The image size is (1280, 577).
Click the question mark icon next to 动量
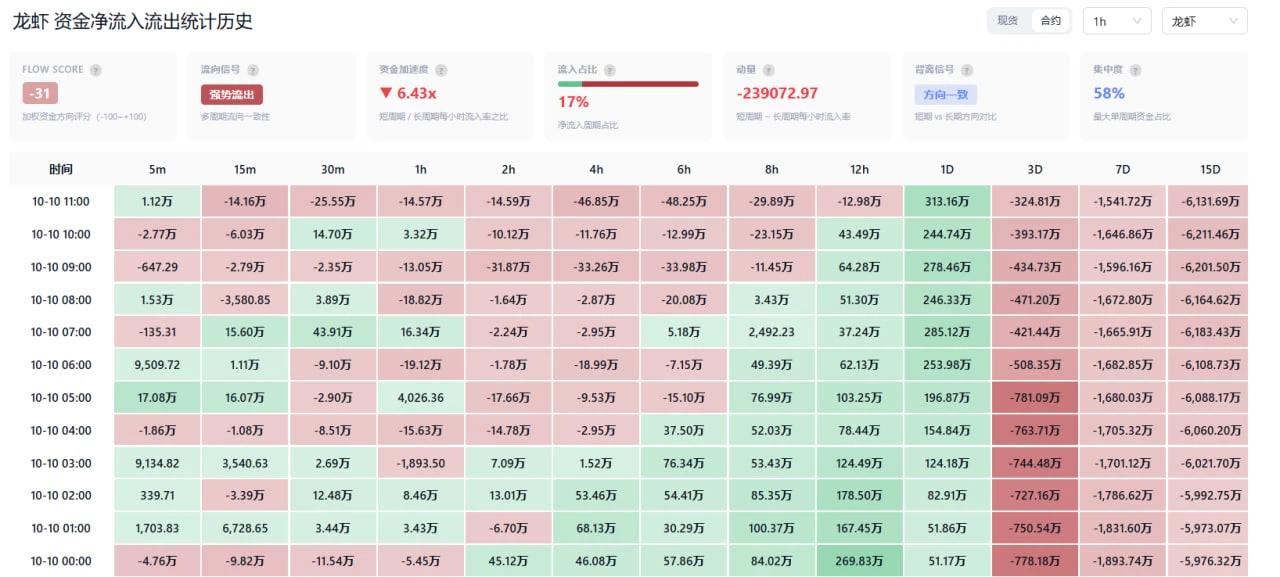[769, 70]
